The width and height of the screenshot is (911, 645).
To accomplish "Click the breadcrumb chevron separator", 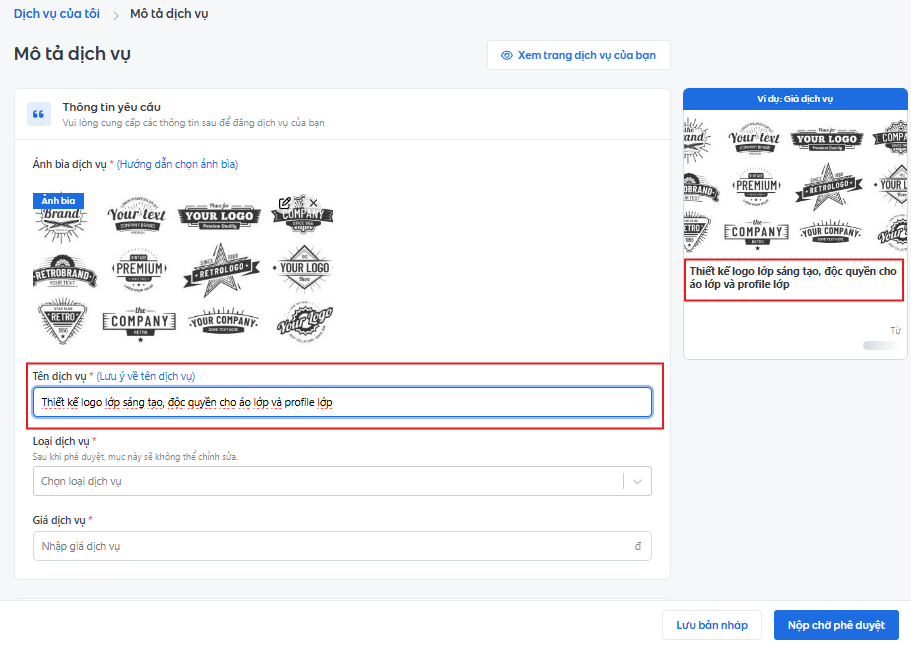I will tap(116, 15).
